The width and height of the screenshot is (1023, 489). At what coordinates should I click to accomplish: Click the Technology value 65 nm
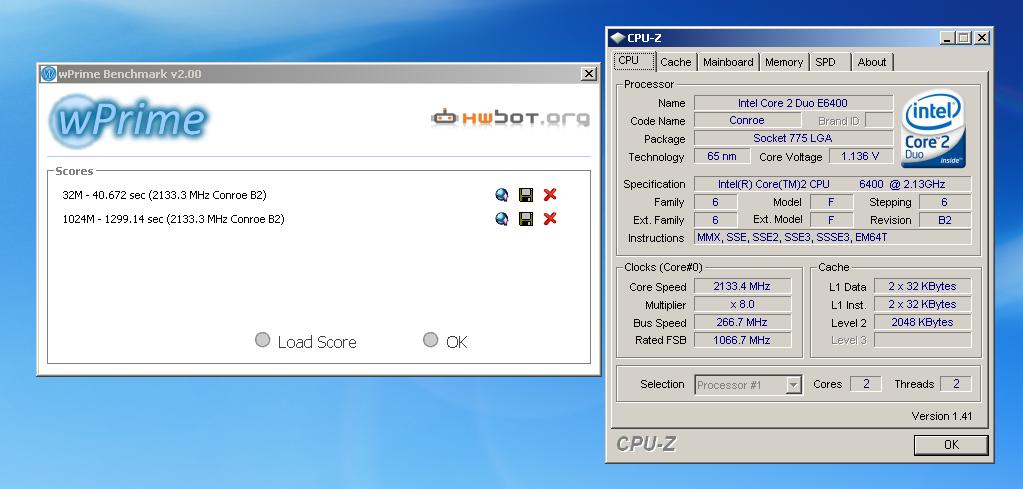tap(722, 156)
